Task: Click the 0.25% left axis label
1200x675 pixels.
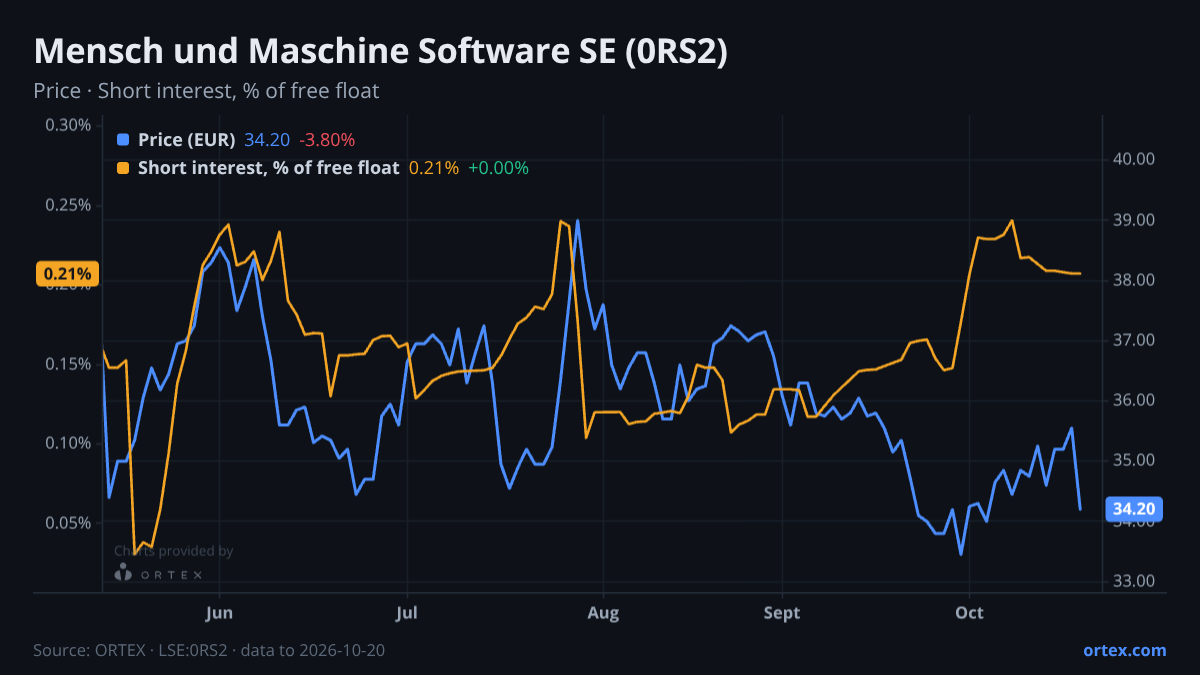Action: 68,205
